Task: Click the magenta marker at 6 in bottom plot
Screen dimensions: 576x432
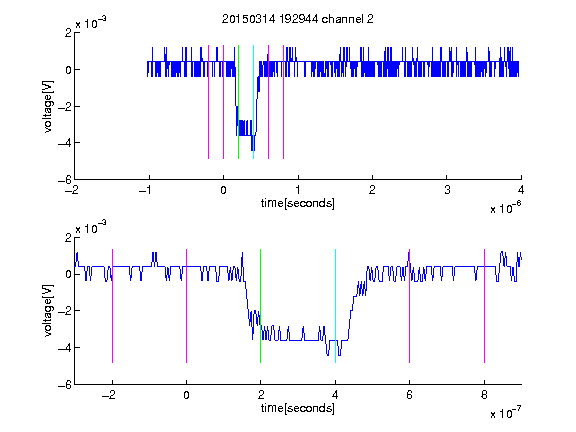Action: 409,306
